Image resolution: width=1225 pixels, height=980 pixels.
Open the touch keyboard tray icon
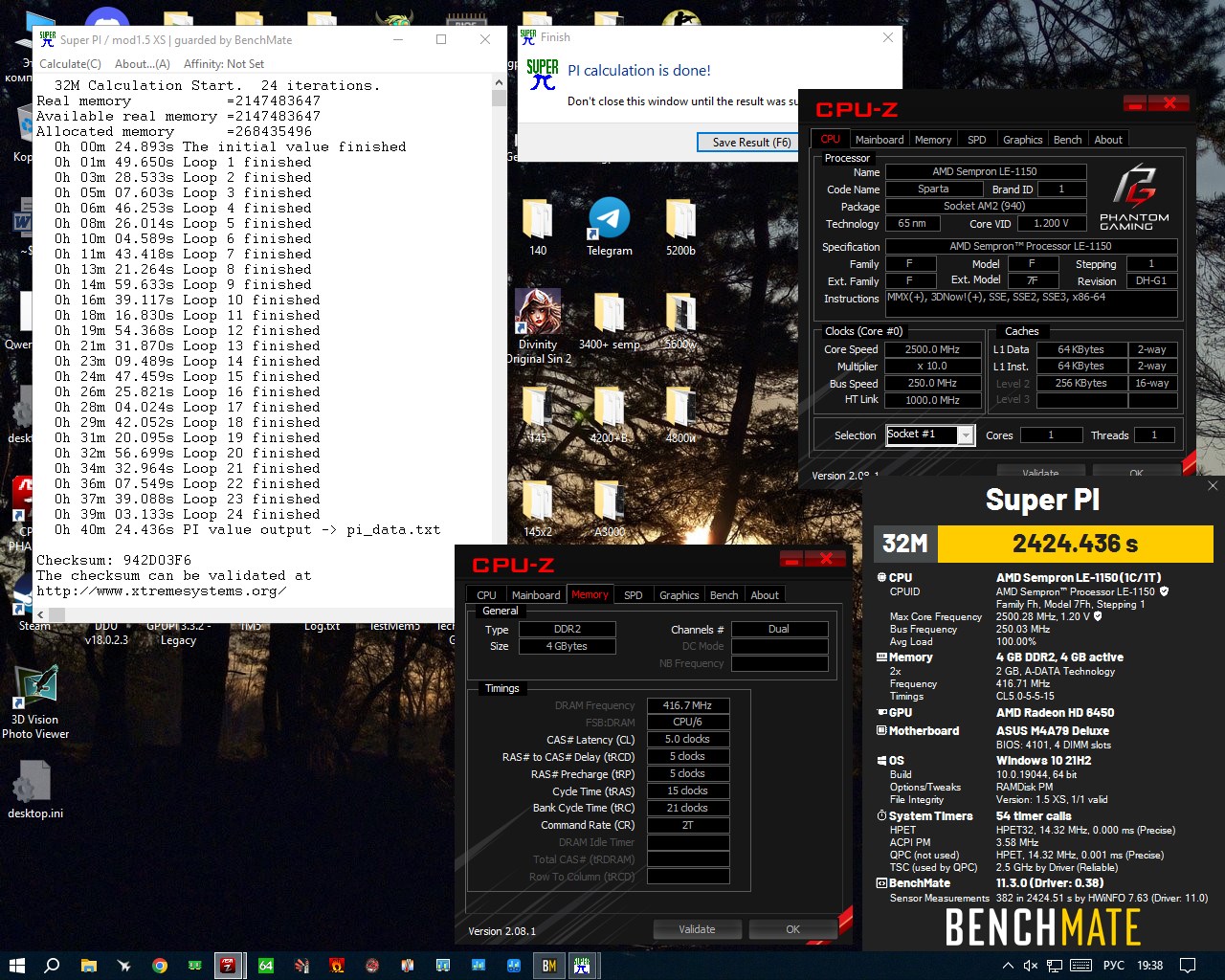(1080, 965)
